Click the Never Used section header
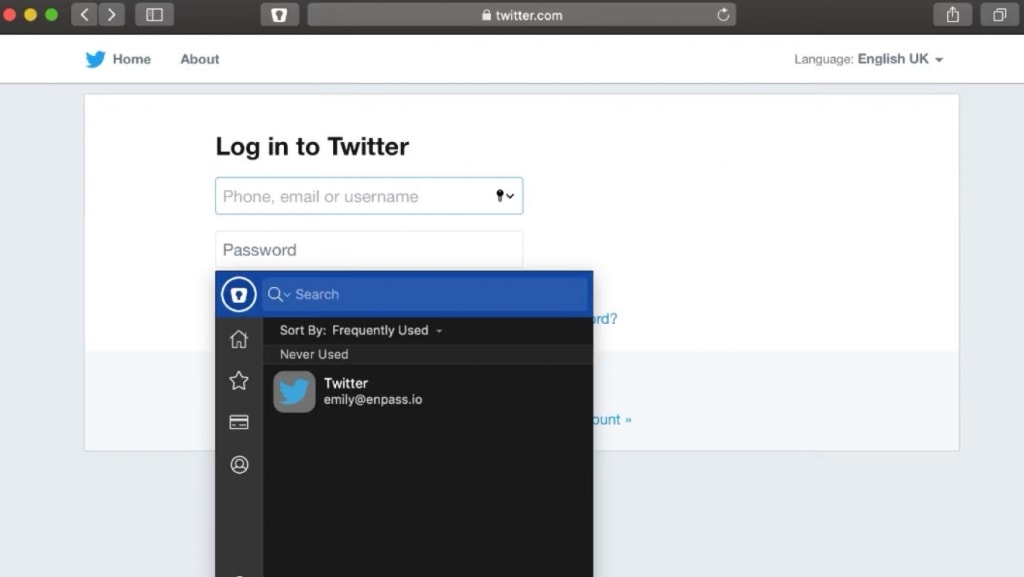Screen dimensions: 1024x577 [428, 354]
